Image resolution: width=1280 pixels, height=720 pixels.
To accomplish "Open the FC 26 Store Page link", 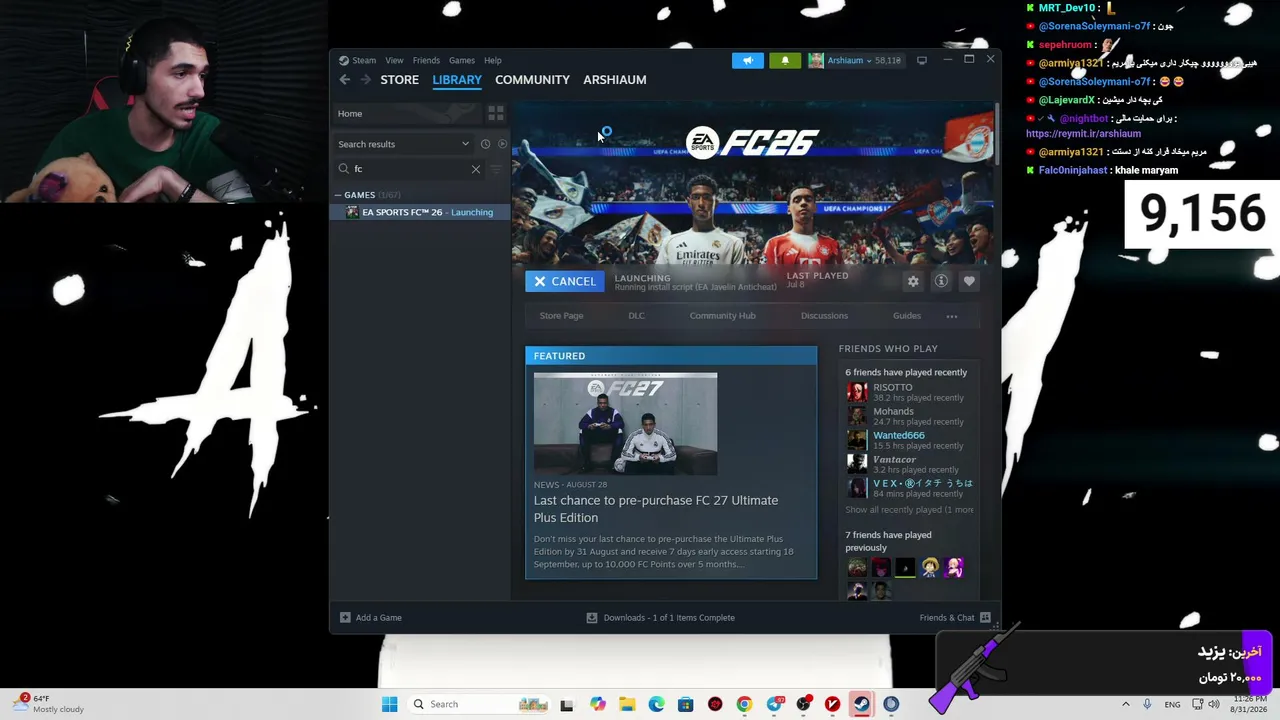I will click(x=561, y=316).
